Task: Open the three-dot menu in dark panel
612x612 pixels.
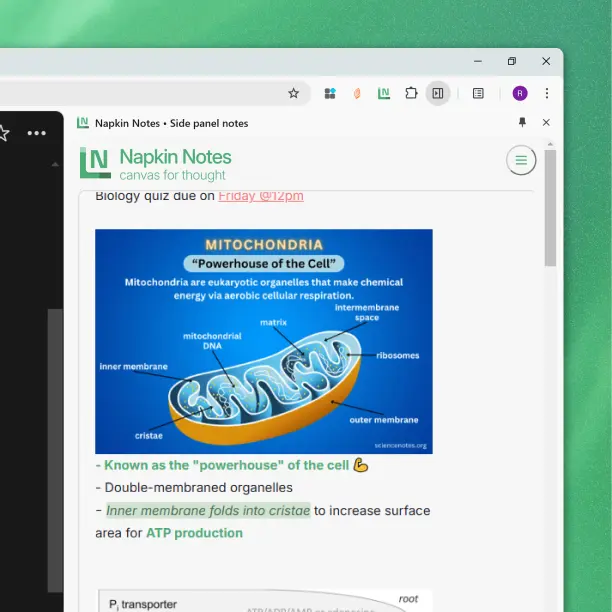Action: click(37, 133)
